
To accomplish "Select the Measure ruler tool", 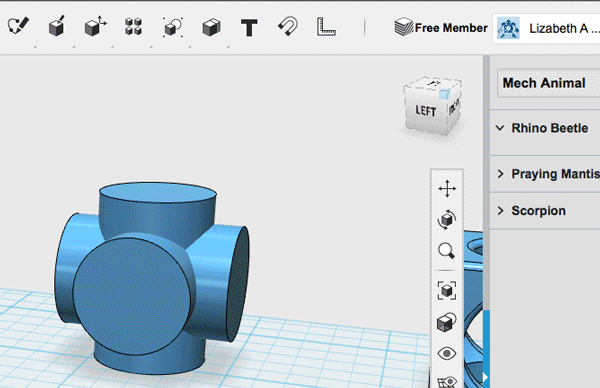I will pyautogui.click(x=326, y=27).
